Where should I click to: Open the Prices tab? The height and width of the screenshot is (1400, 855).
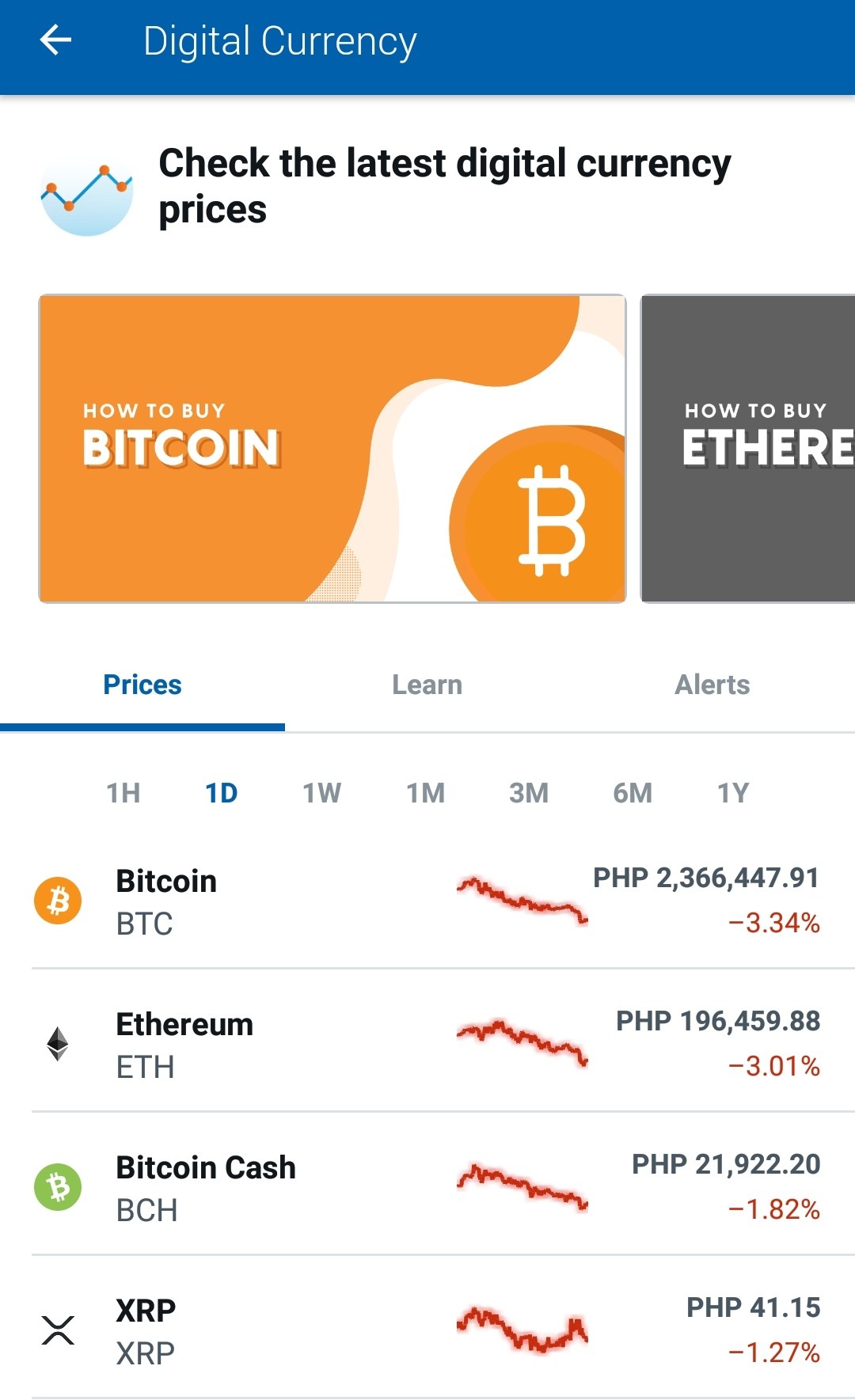[142, 685]
